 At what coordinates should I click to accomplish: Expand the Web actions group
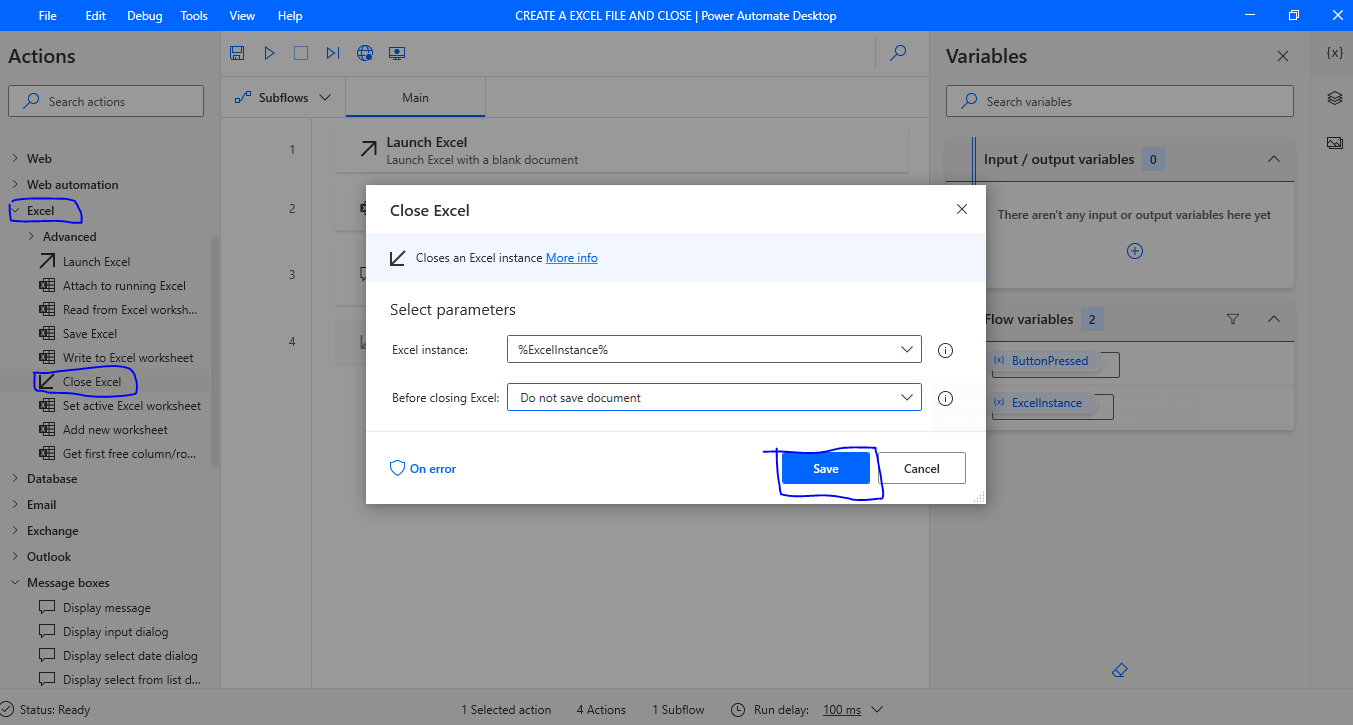point(16,158)
